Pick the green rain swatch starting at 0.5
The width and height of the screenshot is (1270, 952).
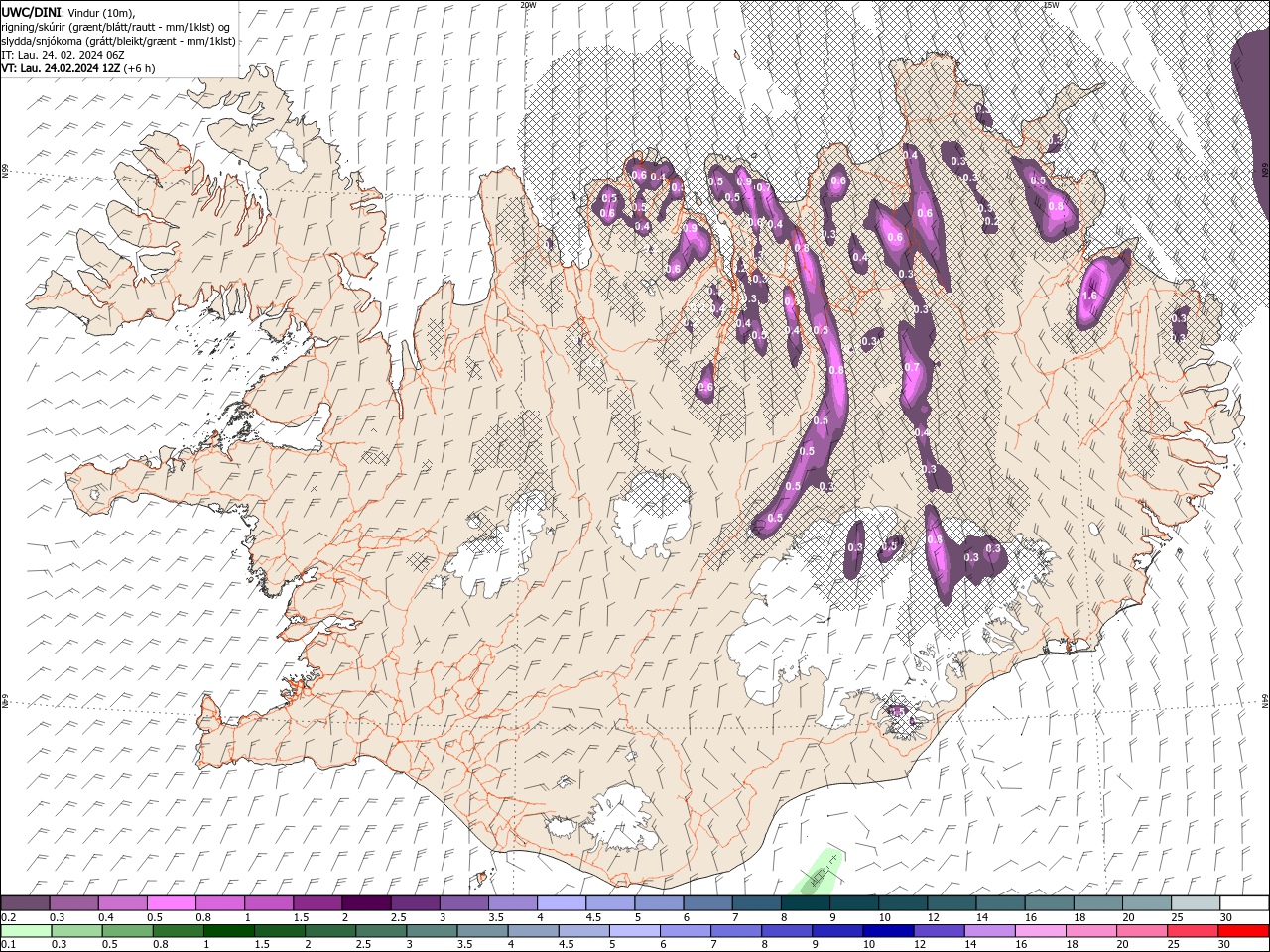click(x=128, y=931)
